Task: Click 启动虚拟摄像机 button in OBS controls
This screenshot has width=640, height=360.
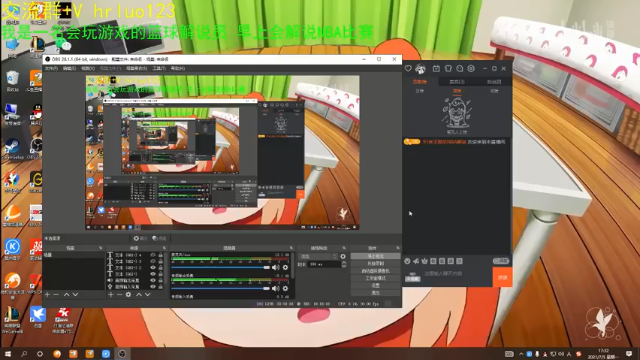Action: (375, 271)
